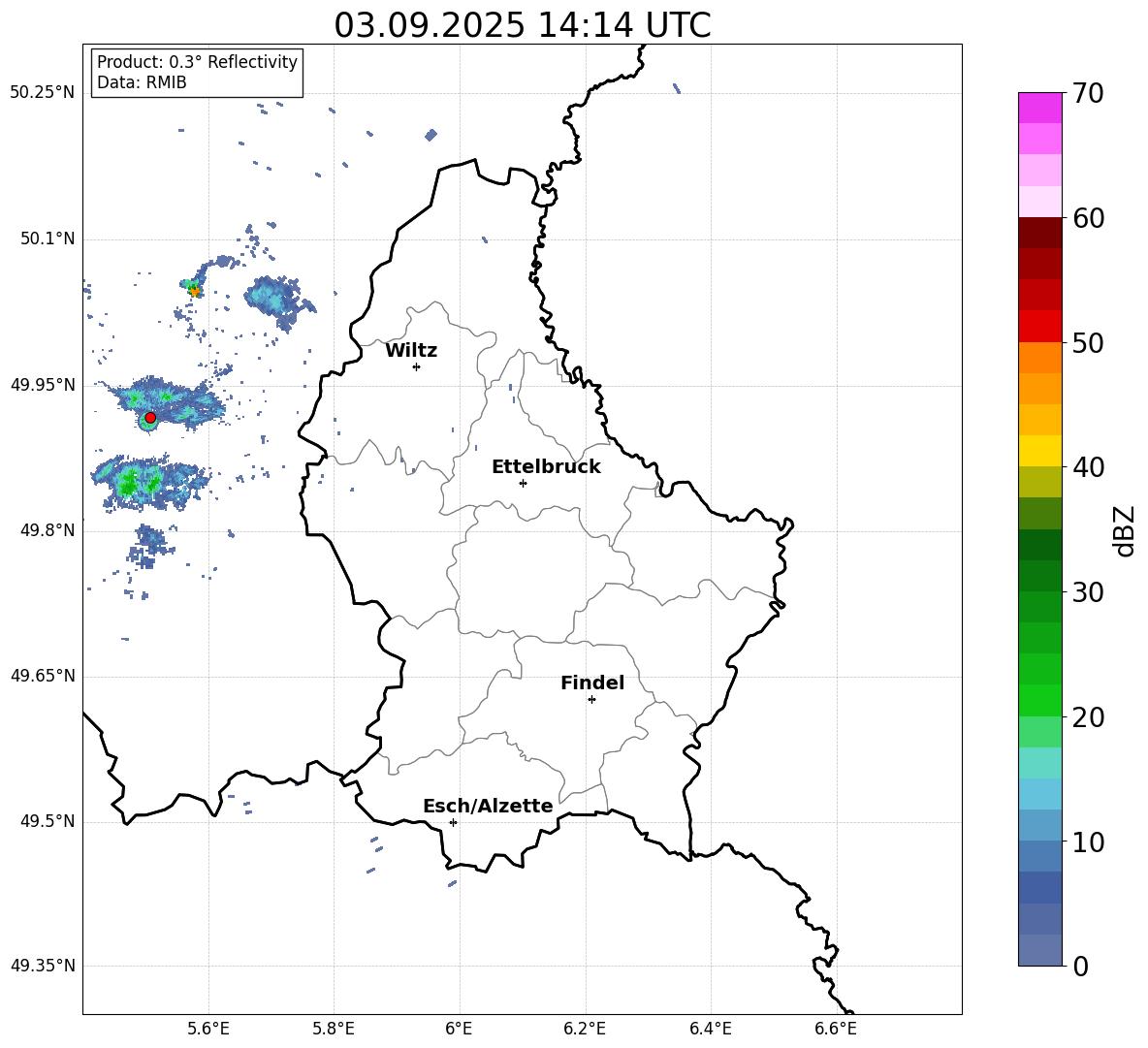1148x1048 pixels.
Task: Click the 49.5°N latitude label
Action: (x=48, y=821)
